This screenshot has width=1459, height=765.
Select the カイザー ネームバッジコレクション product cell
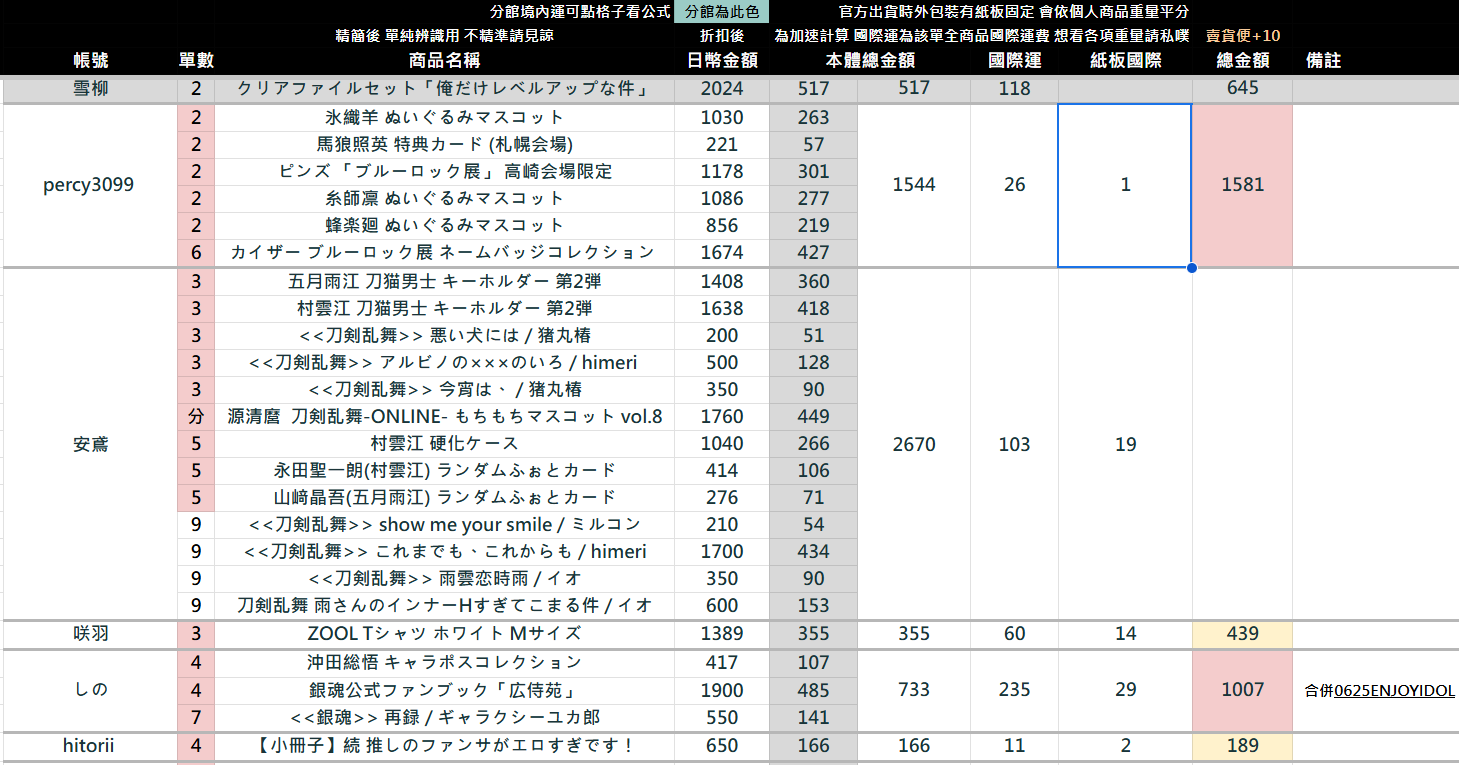click(x=444, y=252)
